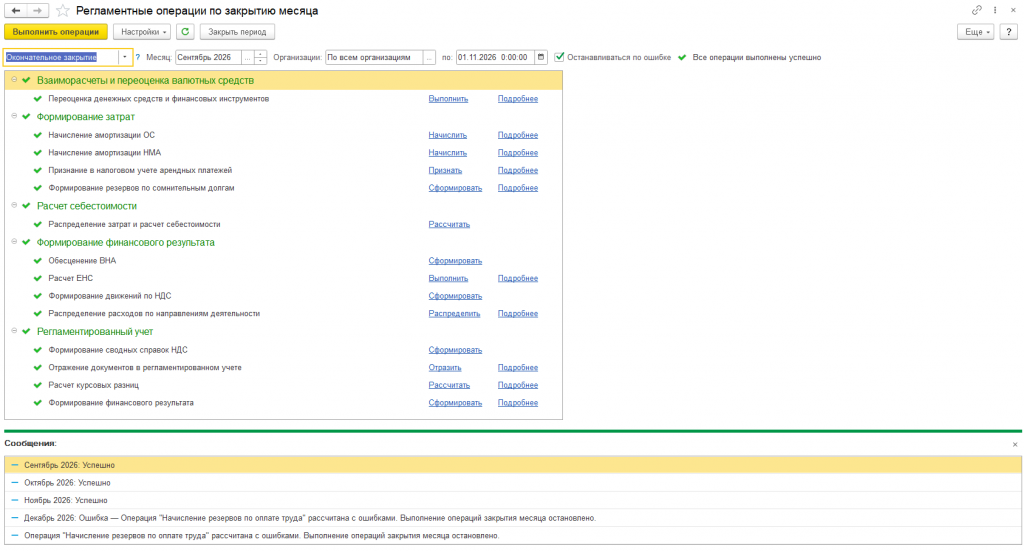Screen dimensions: 1024x551
Task: Open the Настройки dropdown menu
Action: (142, 31)
